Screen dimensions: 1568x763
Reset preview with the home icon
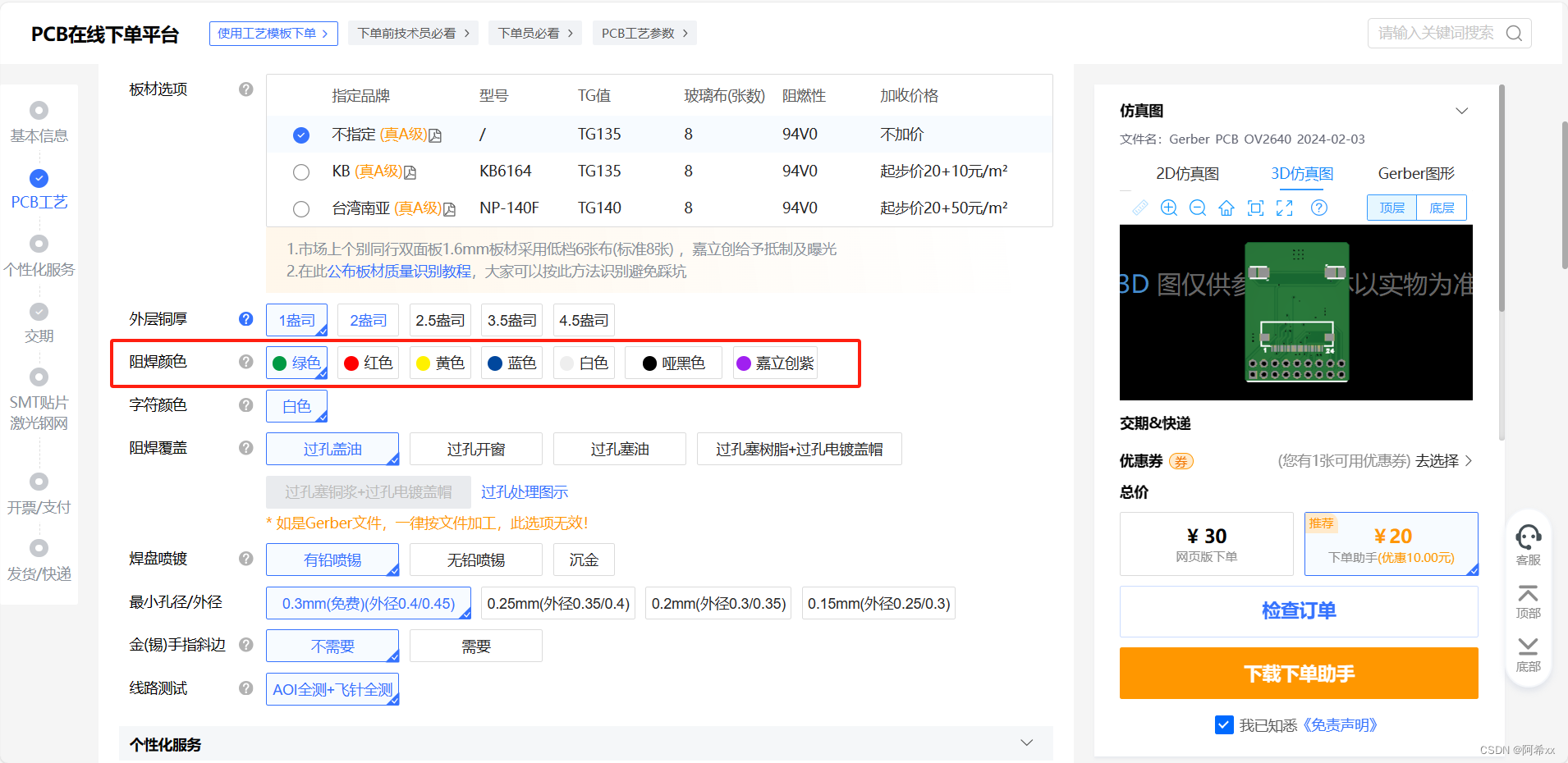tap(1226, 208)
